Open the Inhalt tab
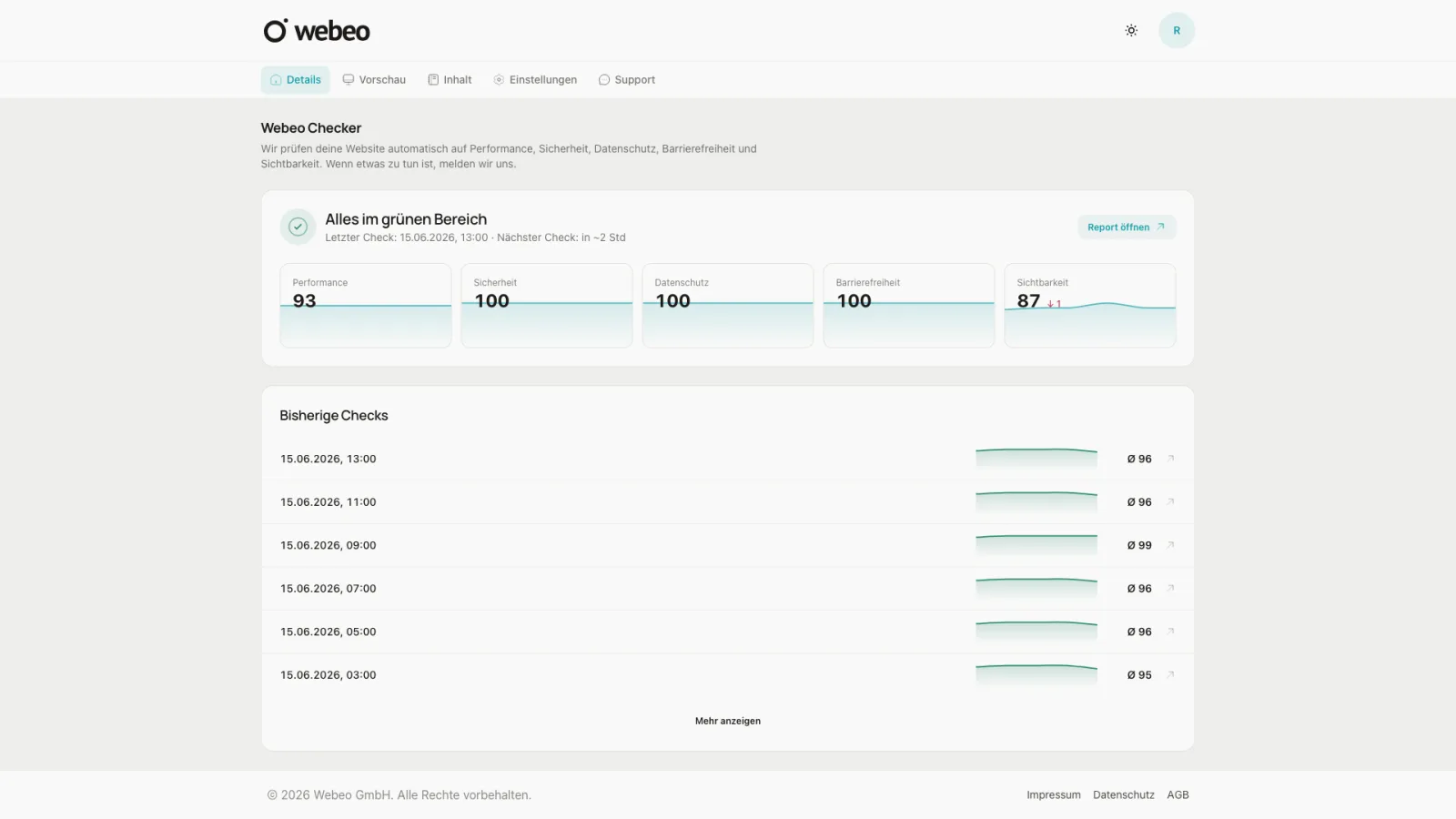Image resolution: width=1456 pixels, height=819 pixels. click(450, 80)
